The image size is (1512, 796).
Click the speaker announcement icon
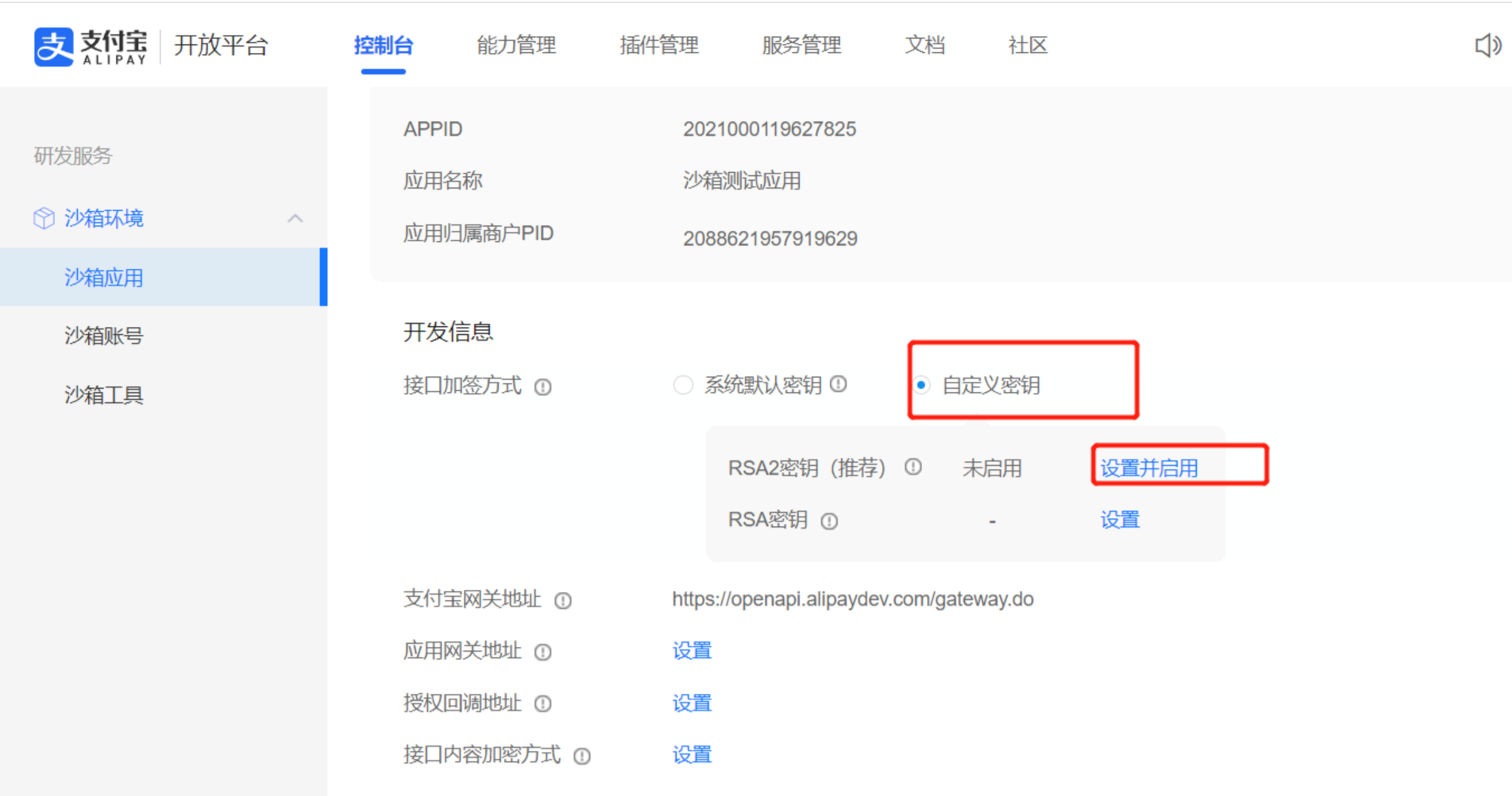pyautogui.click(x=1487, y=46)
